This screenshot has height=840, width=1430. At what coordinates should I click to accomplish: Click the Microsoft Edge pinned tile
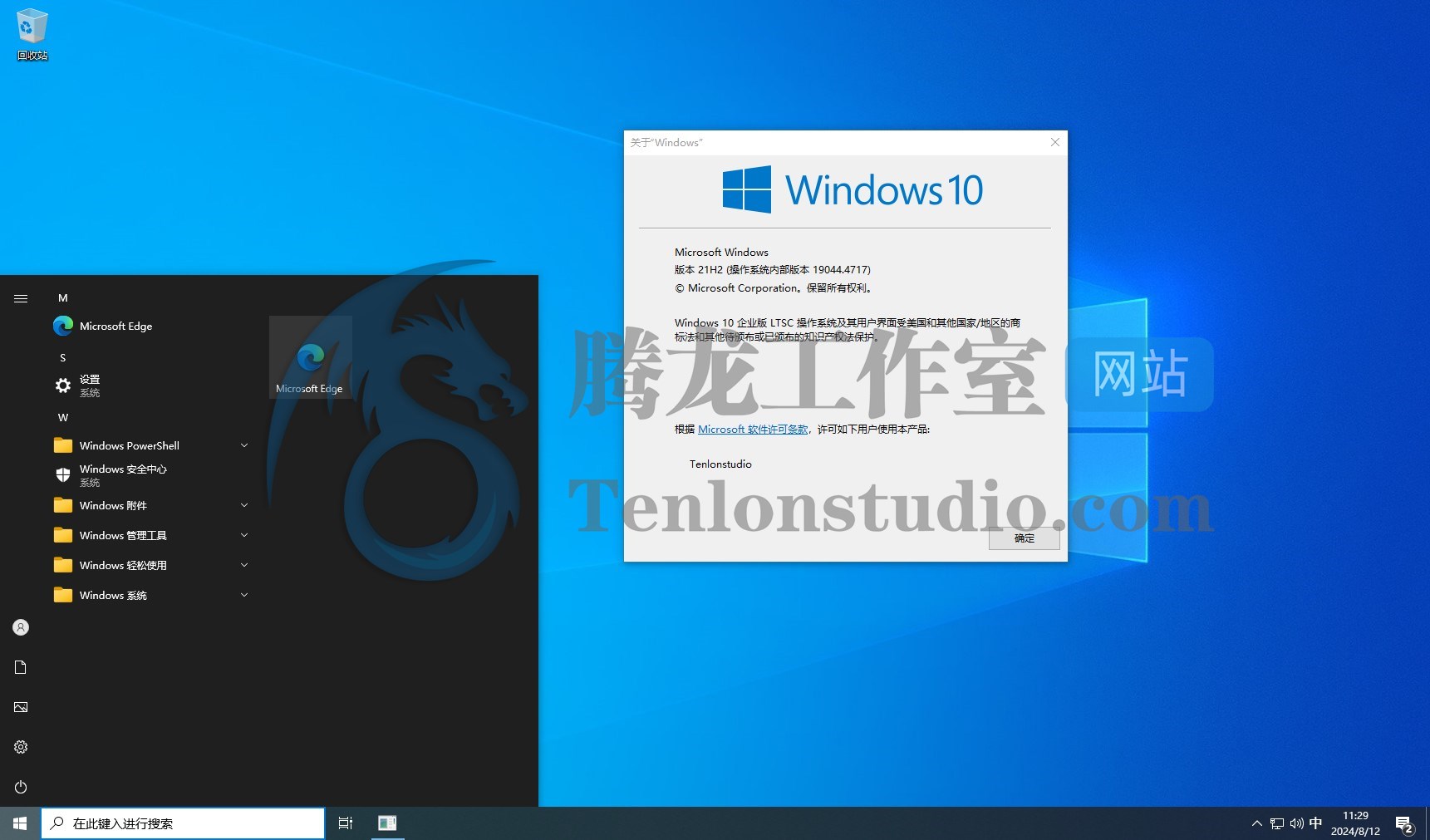point(310,357)
